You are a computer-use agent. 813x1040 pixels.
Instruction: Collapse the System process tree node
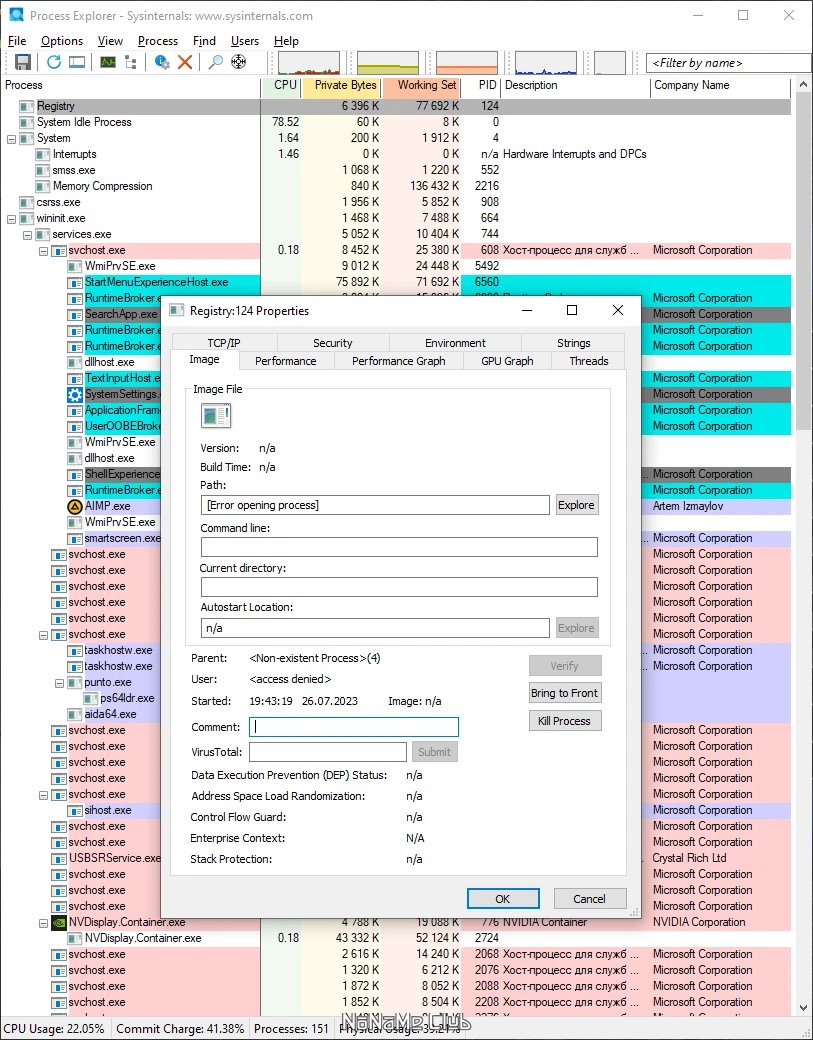(x=11, y=139)
